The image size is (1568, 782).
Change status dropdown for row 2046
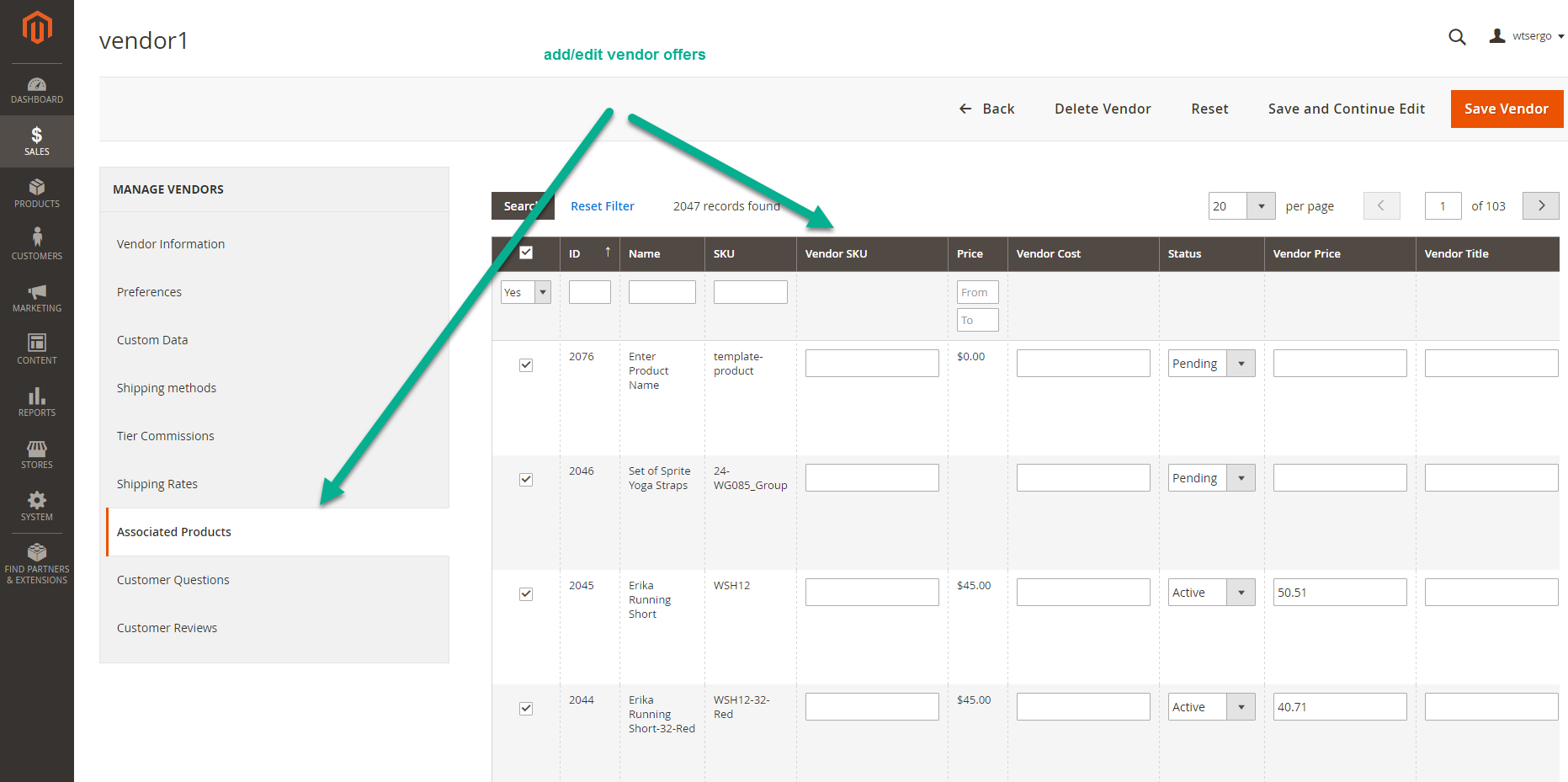coord(1212,478)
